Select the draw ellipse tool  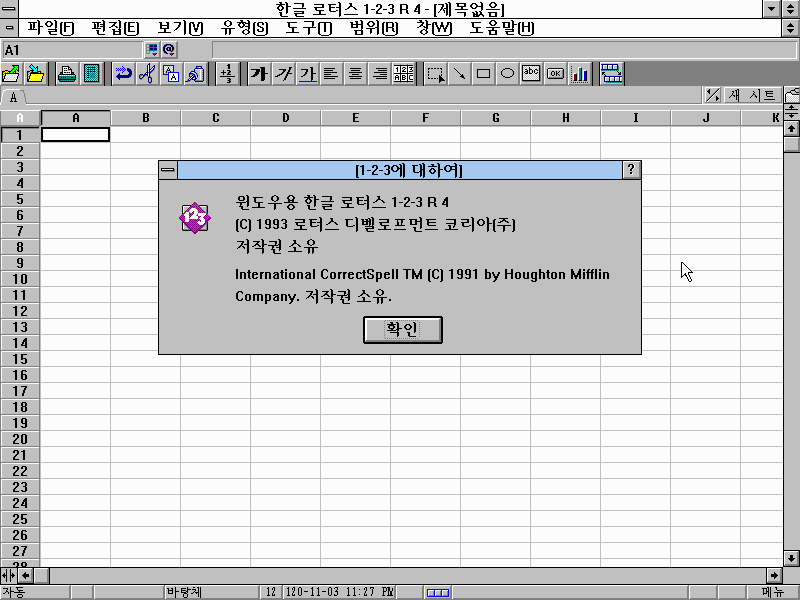pyautogui.click(x=507, y=74)
